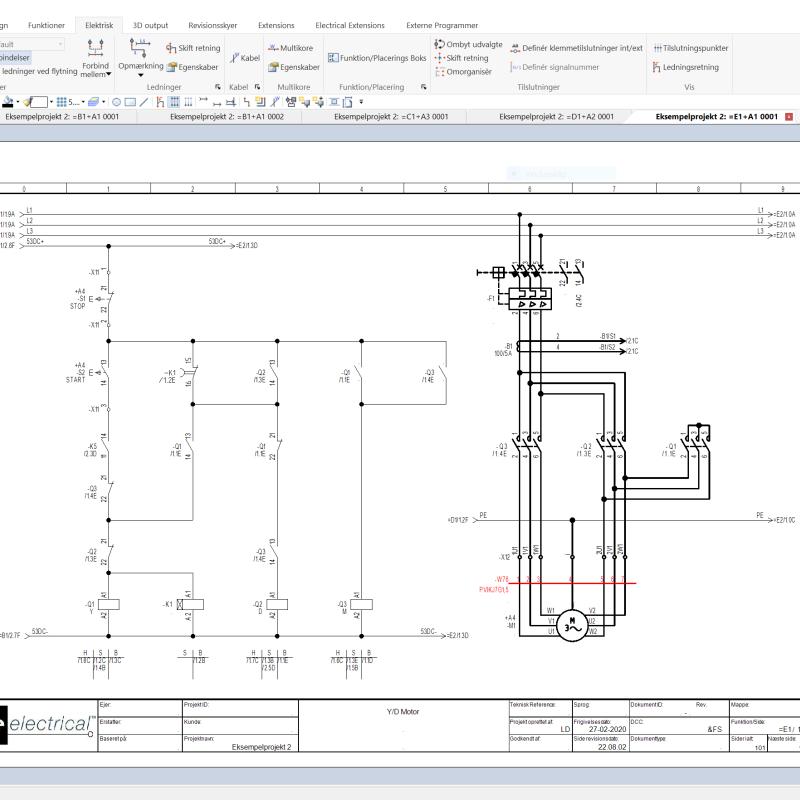Expand the Opmærkning dropdown arrow
Screen dimensions: 800x800
(141, 76)
